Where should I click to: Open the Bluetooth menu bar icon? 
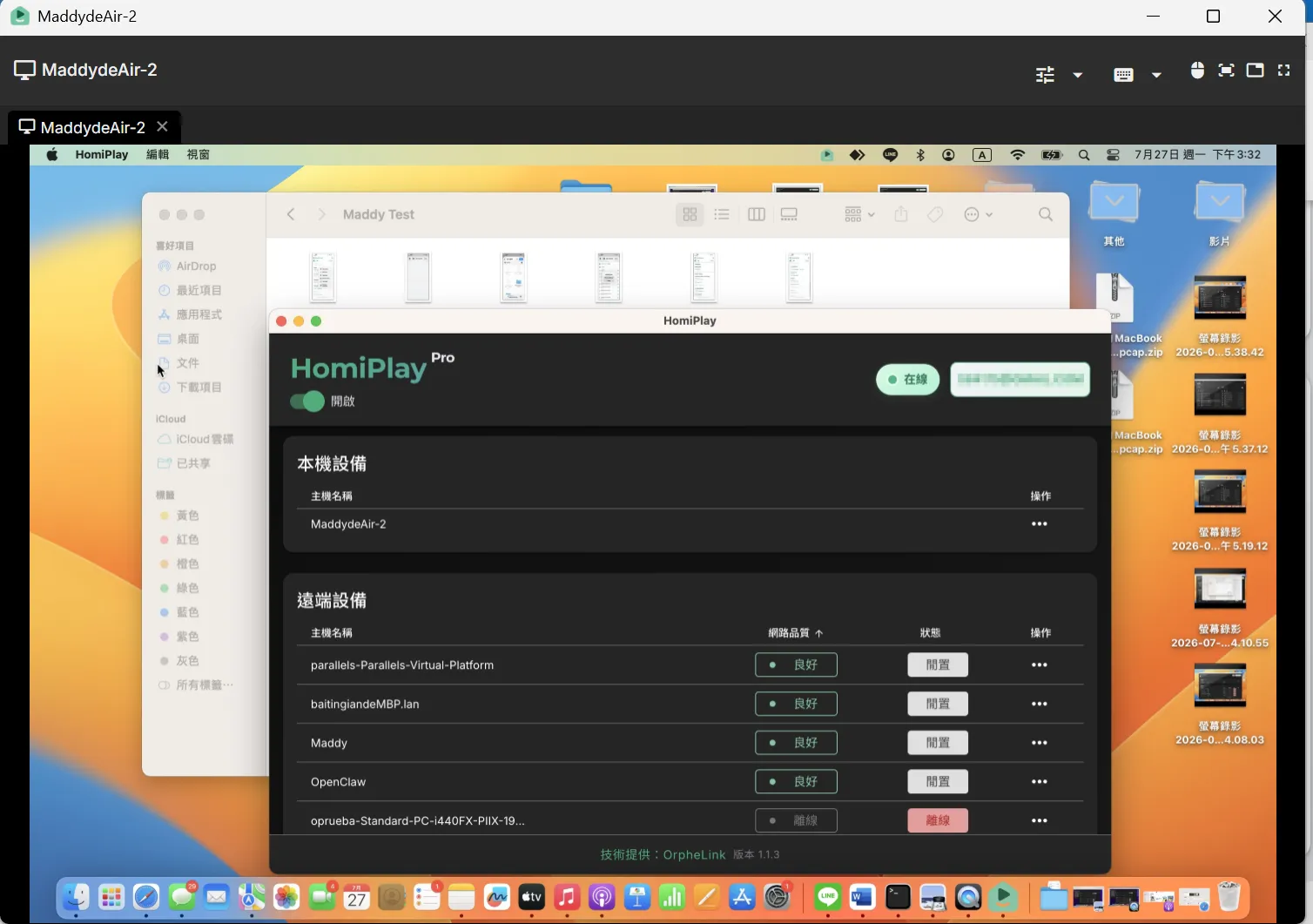click(x=920, y=155)
